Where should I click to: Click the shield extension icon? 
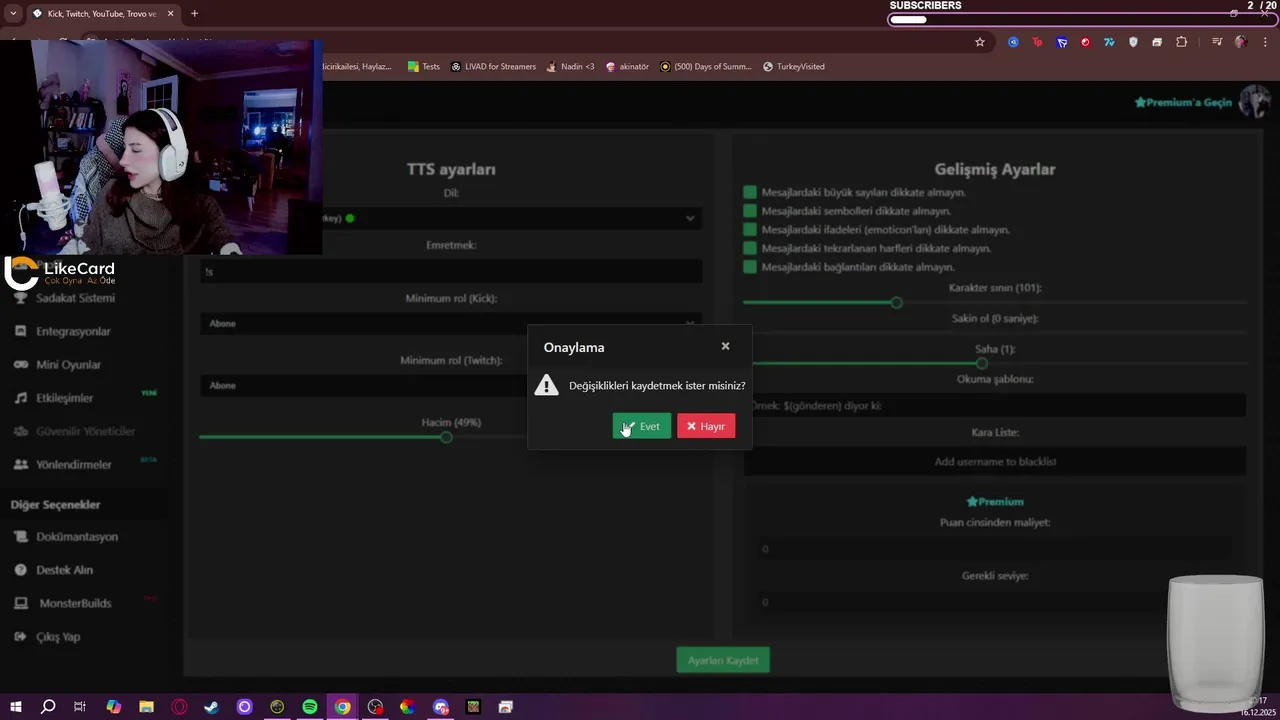pyautogui.click(x=1133, y=42)
